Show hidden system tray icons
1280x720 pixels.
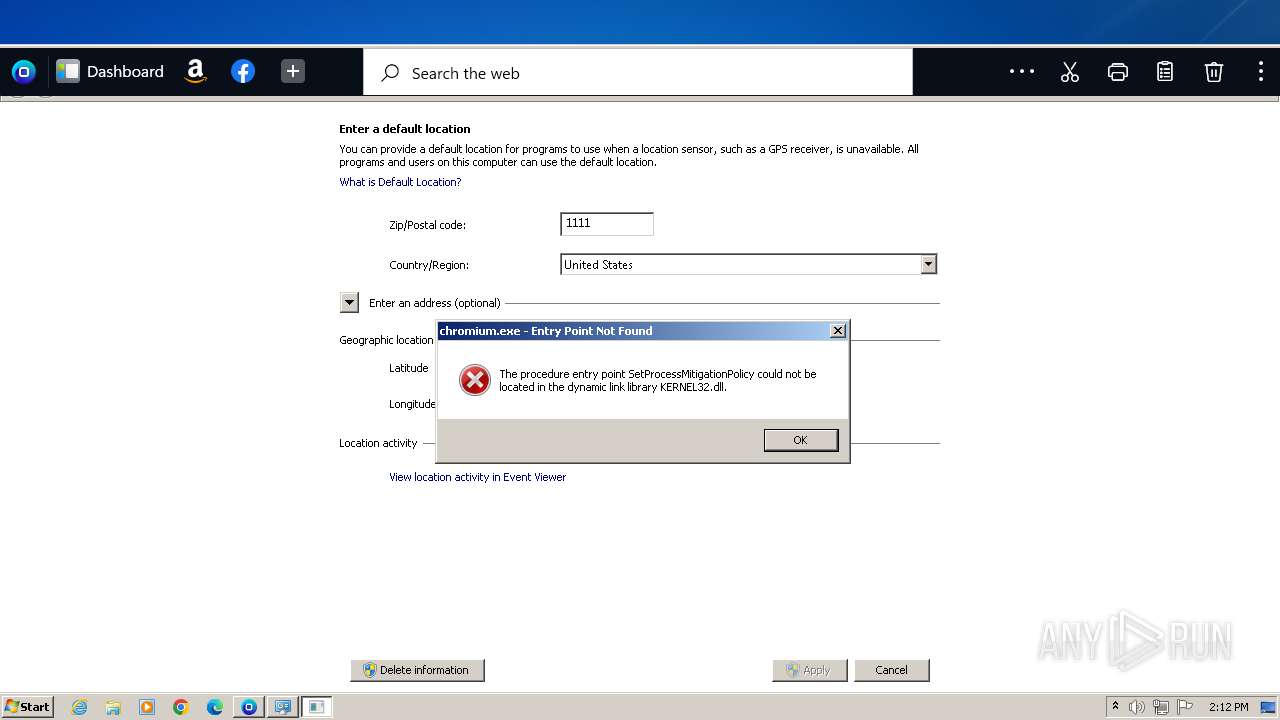(1115, 707)
